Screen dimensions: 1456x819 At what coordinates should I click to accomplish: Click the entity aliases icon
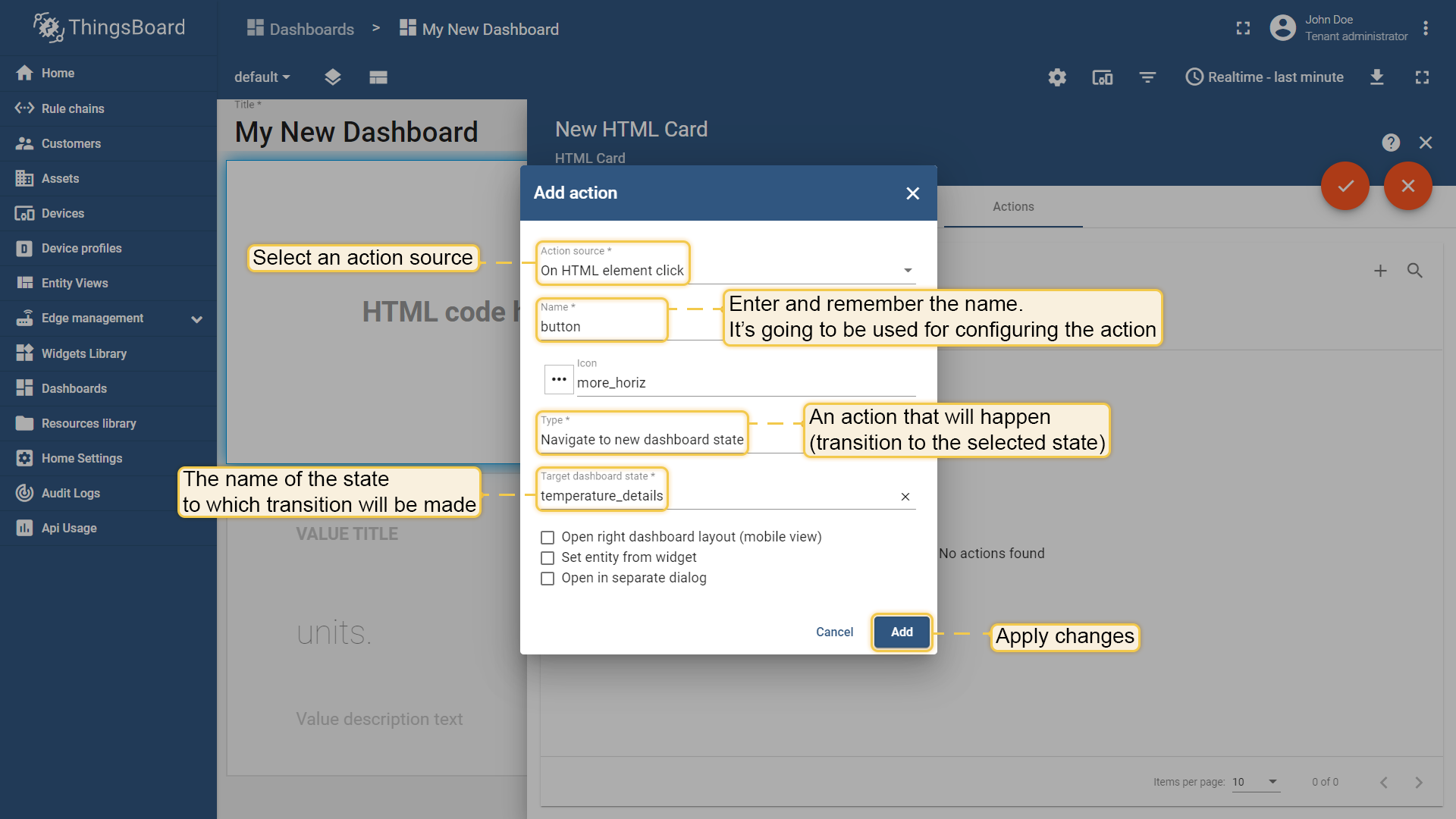1102,77
